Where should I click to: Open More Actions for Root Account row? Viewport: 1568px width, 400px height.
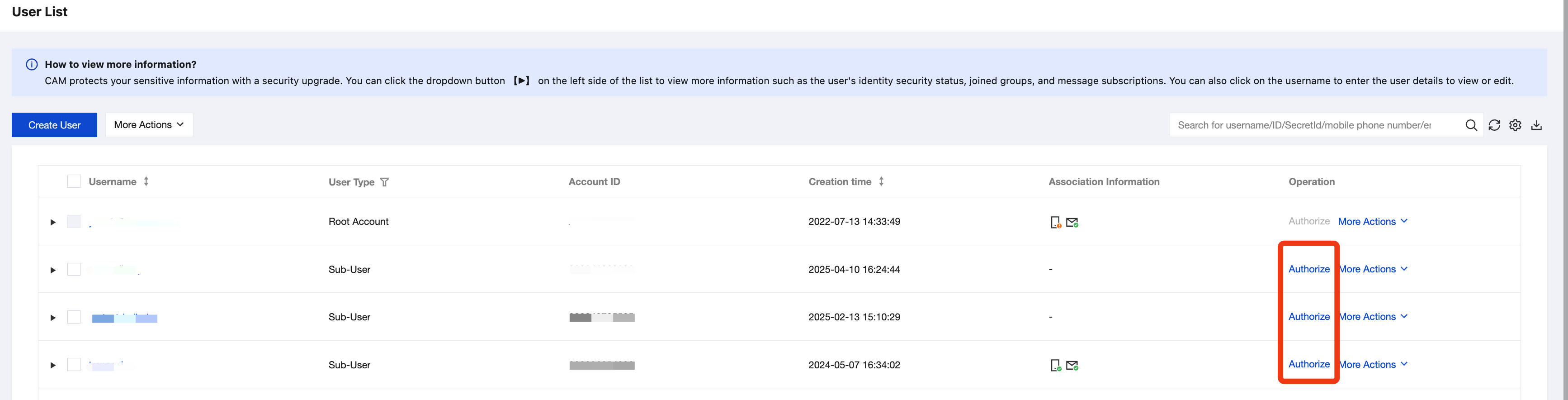pyautogui.click(x=1372, y=222)
